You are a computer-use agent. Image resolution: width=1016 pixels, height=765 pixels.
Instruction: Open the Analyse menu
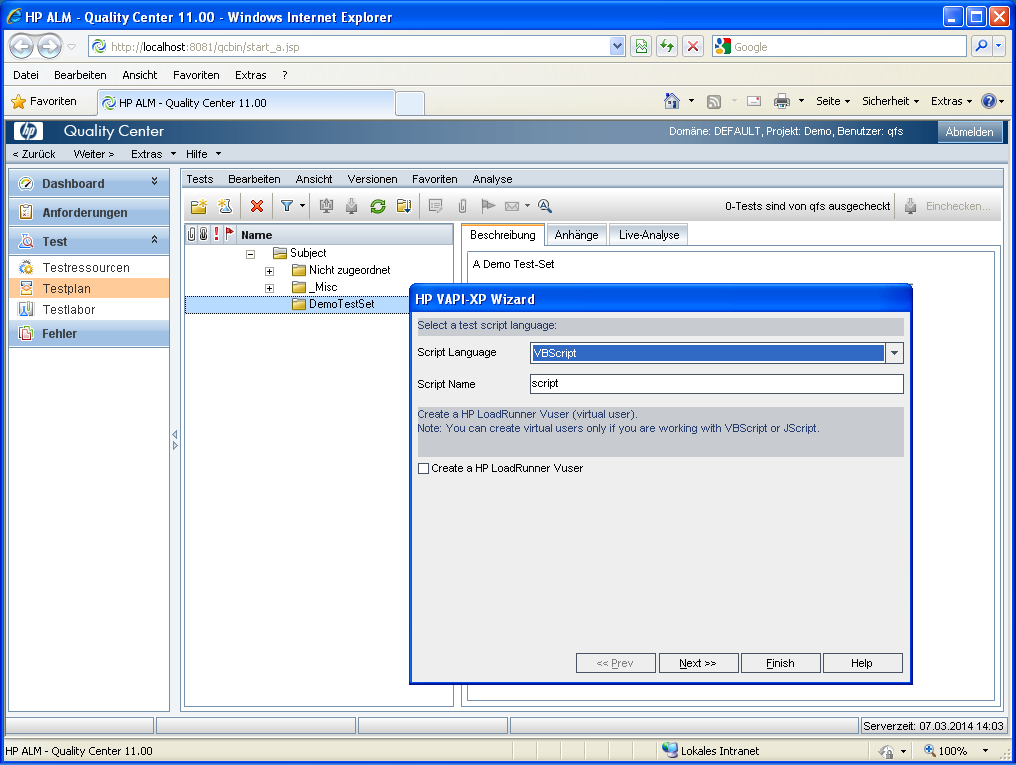point(492,179)
